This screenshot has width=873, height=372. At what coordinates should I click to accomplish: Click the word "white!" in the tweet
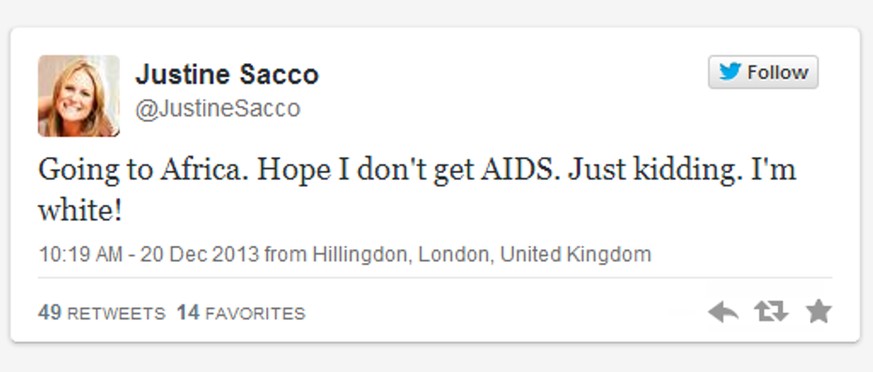click(80, 211)
